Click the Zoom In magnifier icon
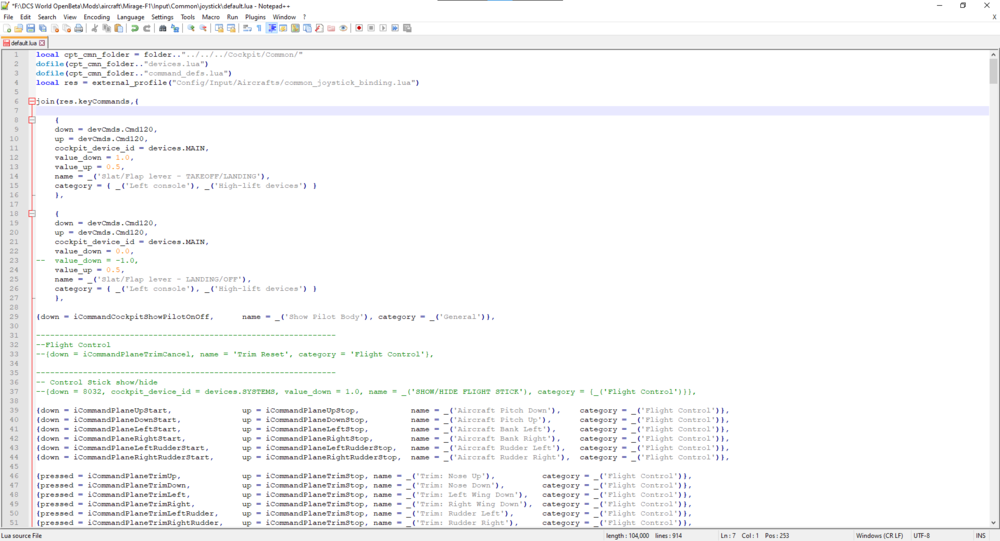The width and height of the screenshot is (1000, 541). tap(191, 28)
